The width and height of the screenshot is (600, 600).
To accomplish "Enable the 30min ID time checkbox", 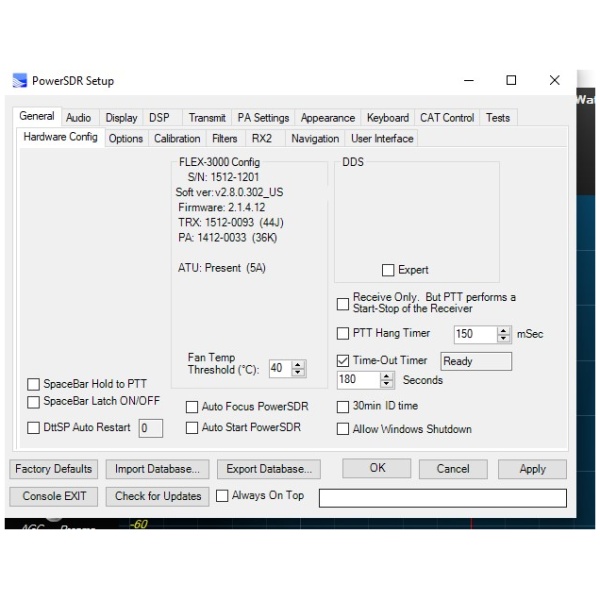I will tap(343, 407).
